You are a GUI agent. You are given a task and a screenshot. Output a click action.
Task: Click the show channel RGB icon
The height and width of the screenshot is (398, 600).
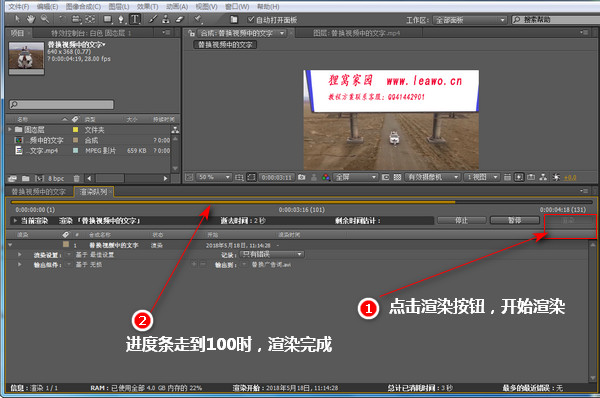(x=326, y=177)
